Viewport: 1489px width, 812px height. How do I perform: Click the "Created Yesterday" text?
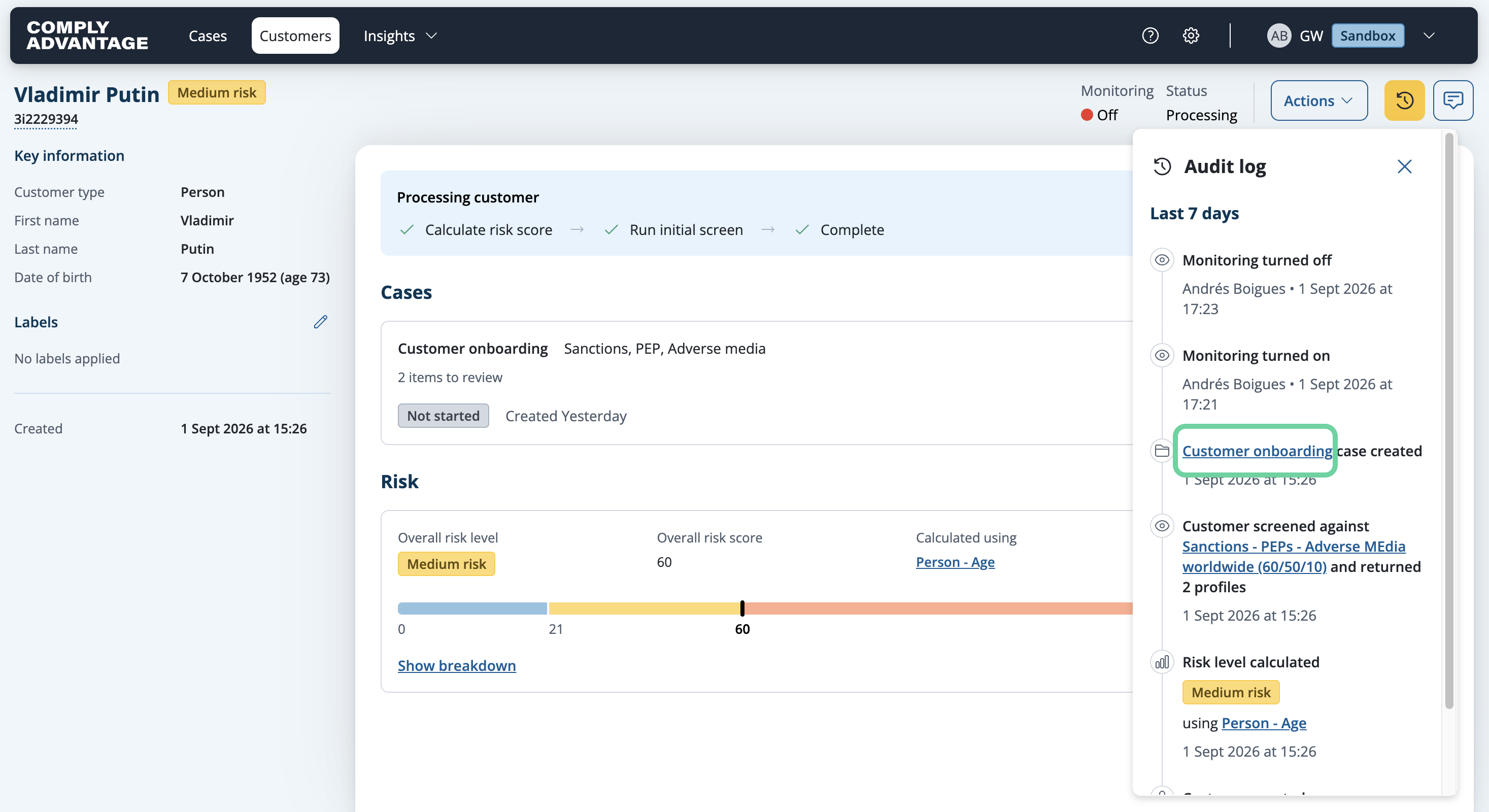(x=566, y=416)
